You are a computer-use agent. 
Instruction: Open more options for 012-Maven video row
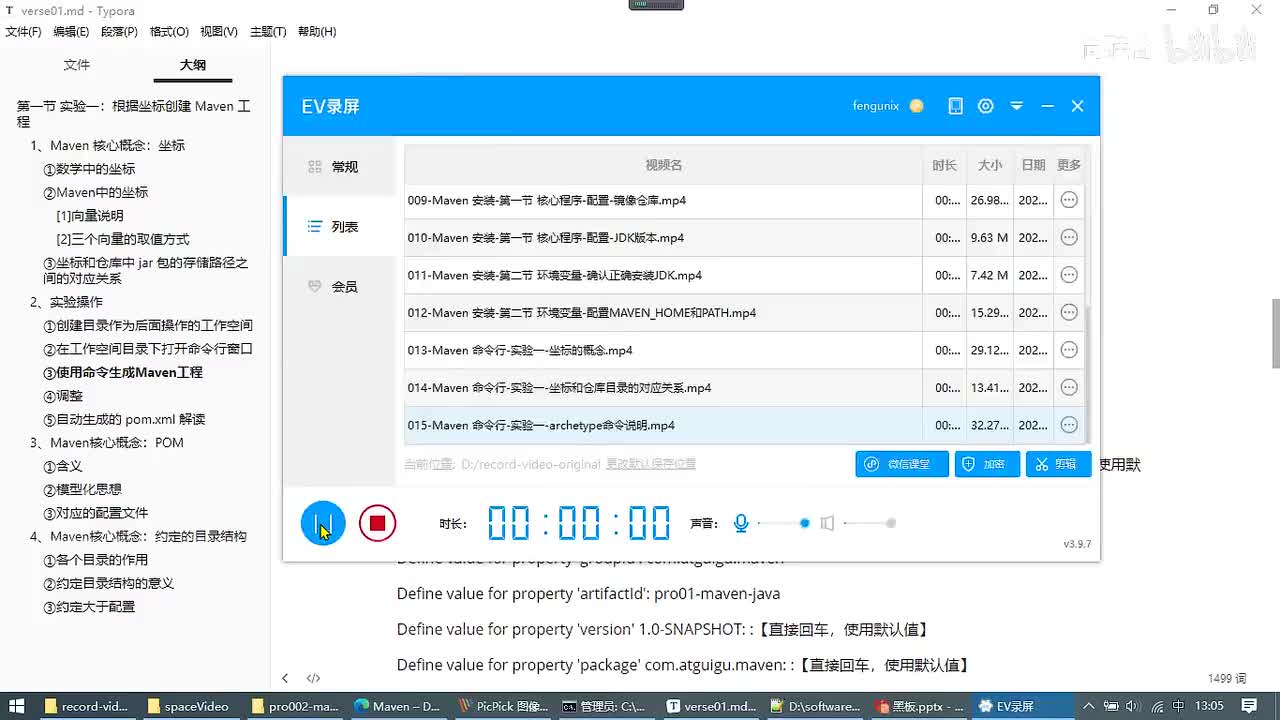[x=1069, y=313]
